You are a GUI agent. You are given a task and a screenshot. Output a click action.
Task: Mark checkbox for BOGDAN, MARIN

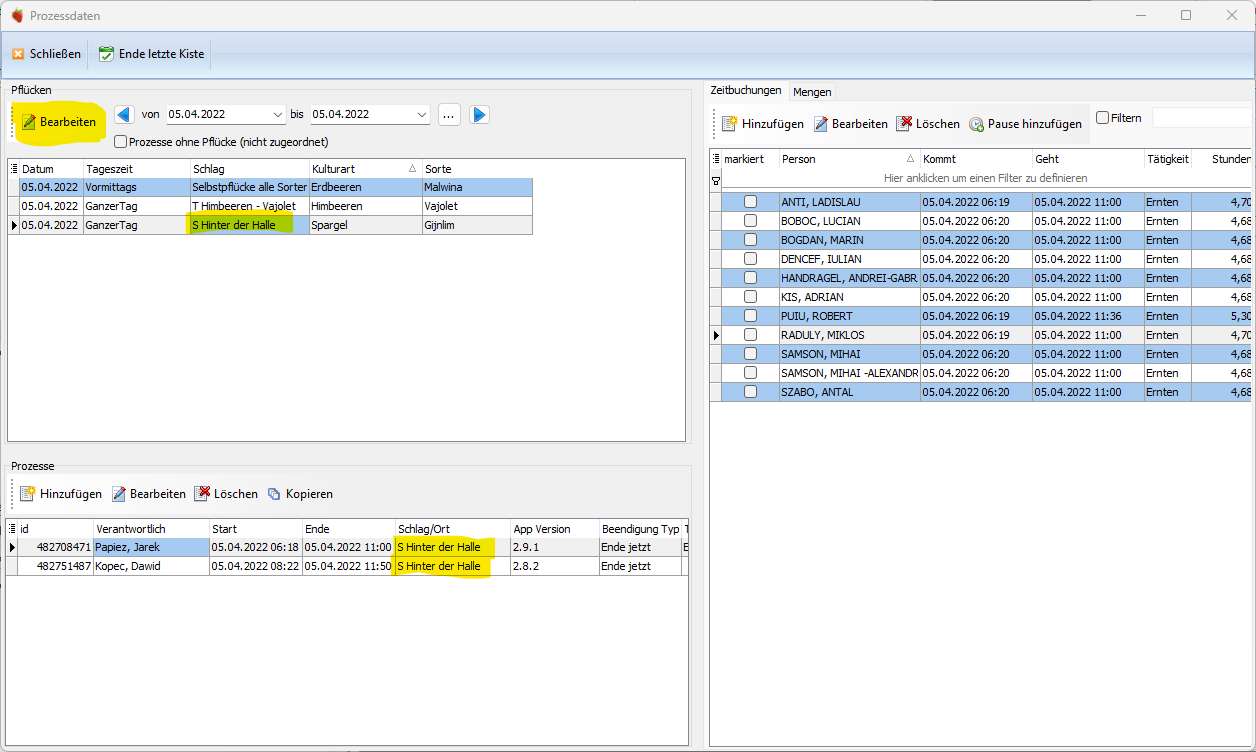tap(750, 240)
